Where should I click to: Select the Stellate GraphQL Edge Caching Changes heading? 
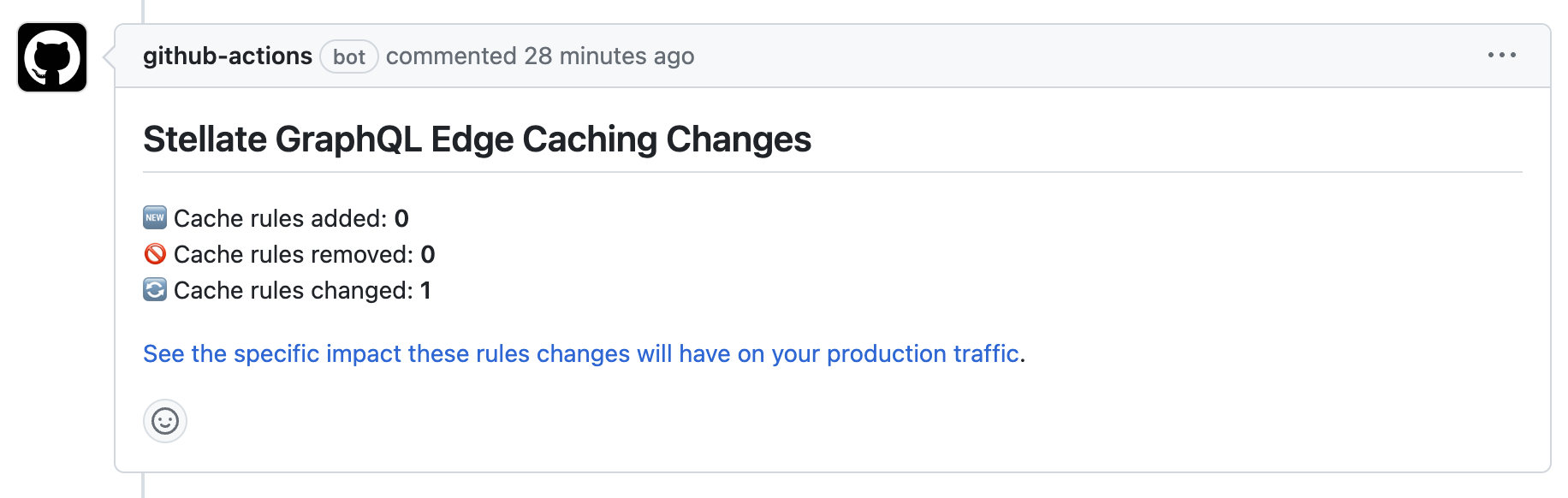tap(477, 137)
